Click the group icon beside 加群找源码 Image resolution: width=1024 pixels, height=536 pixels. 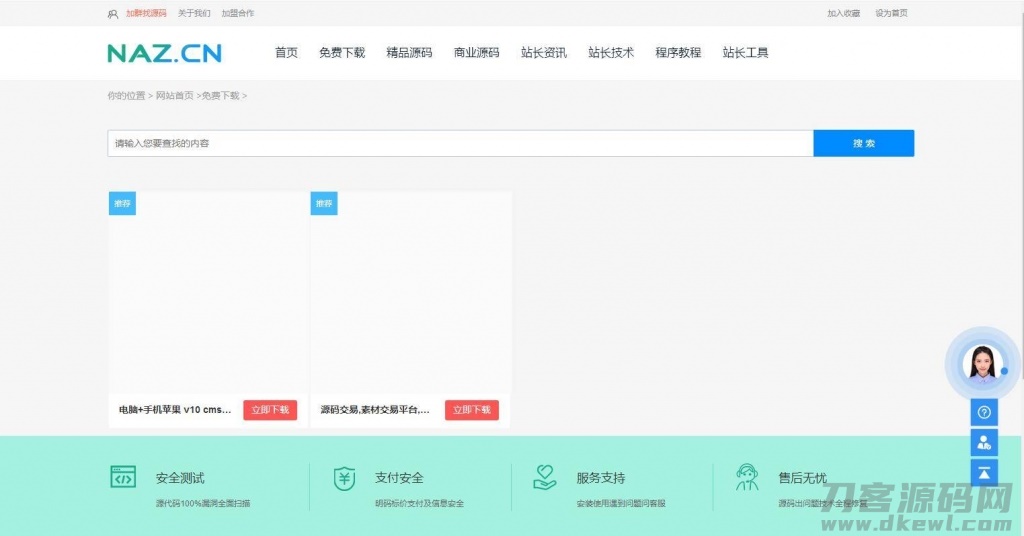[113, 14]
